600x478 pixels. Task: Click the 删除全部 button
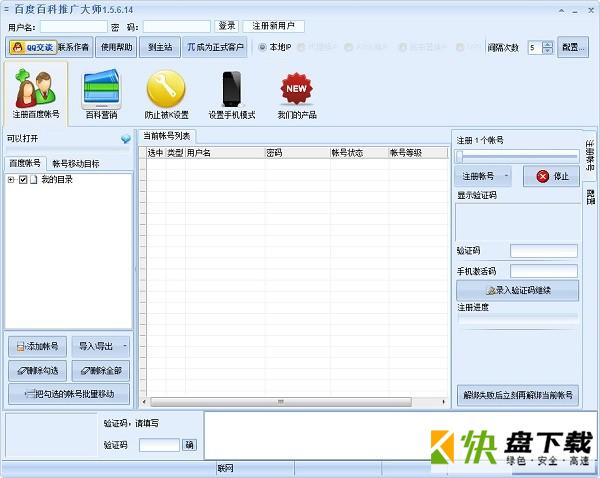tap(101, 370)
